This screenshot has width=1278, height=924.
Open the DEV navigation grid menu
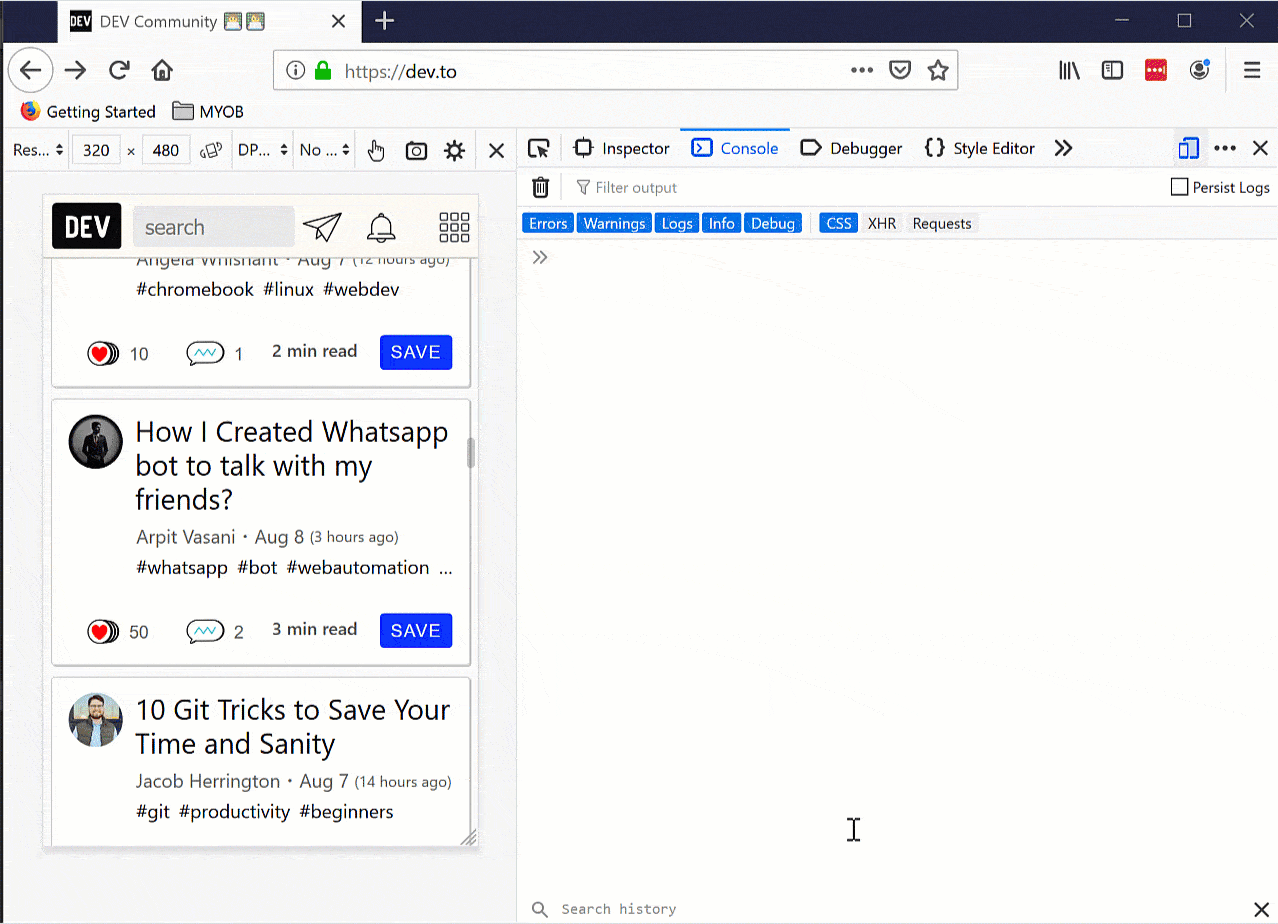(454, 227)
